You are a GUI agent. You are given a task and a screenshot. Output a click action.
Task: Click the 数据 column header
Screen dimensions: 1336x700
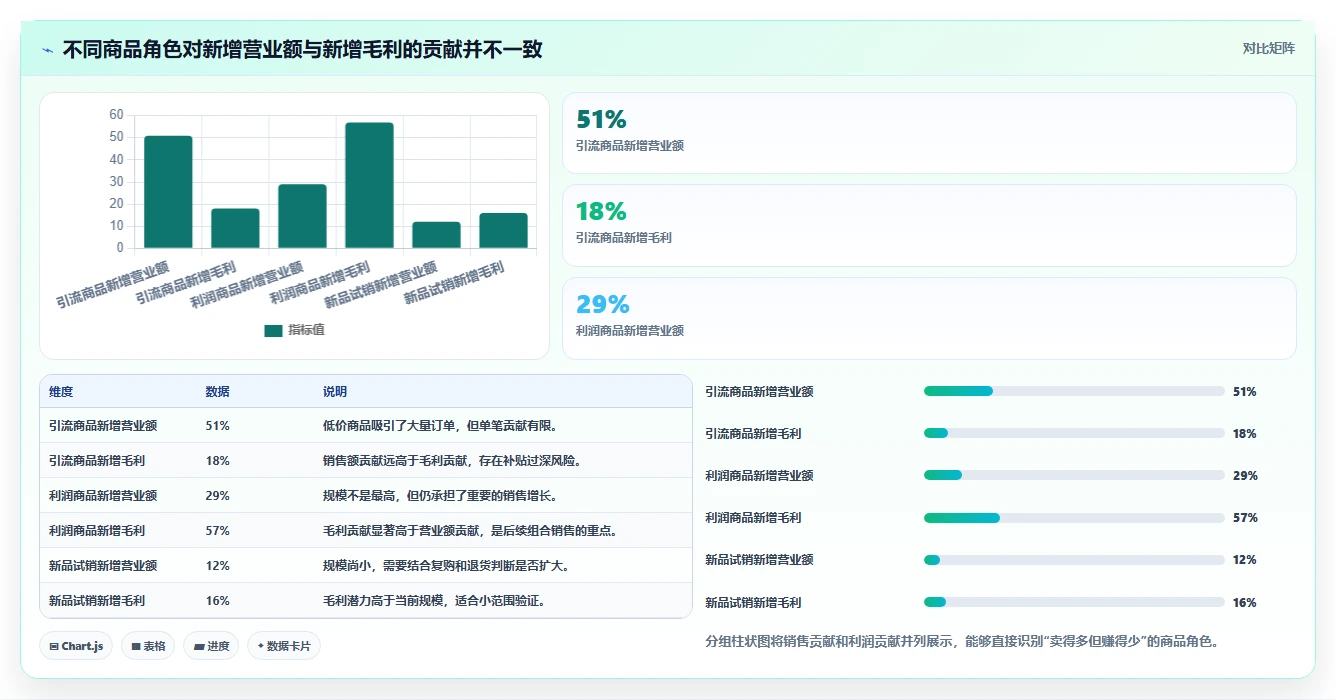217,392
